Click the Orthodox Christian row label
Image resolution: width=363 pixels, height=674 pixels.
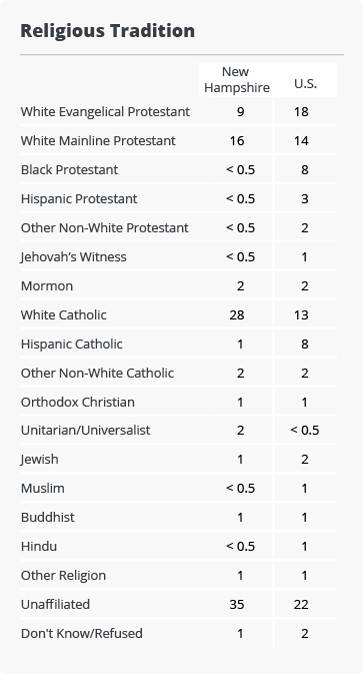coord(78,402)
